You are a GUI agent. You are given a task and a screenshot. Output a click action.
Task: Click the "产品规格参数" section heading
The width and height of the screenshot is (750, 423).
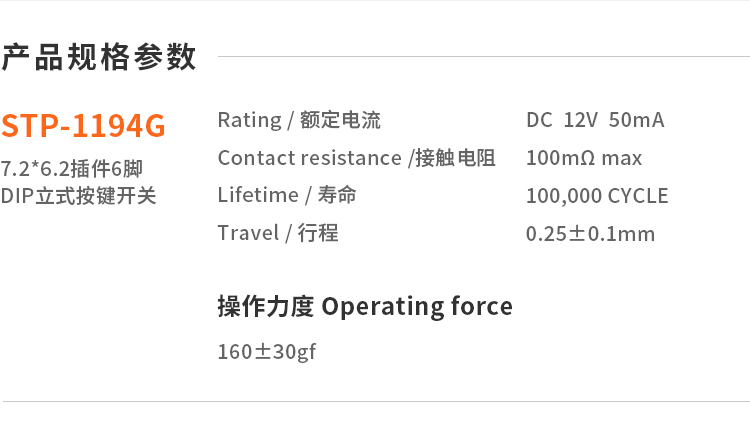(98, 58)
